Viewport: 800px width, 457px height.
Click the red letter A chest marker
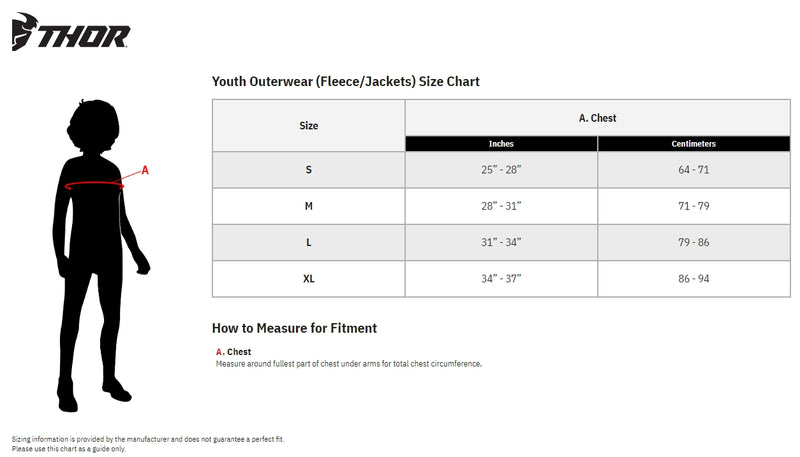(145, 170)
